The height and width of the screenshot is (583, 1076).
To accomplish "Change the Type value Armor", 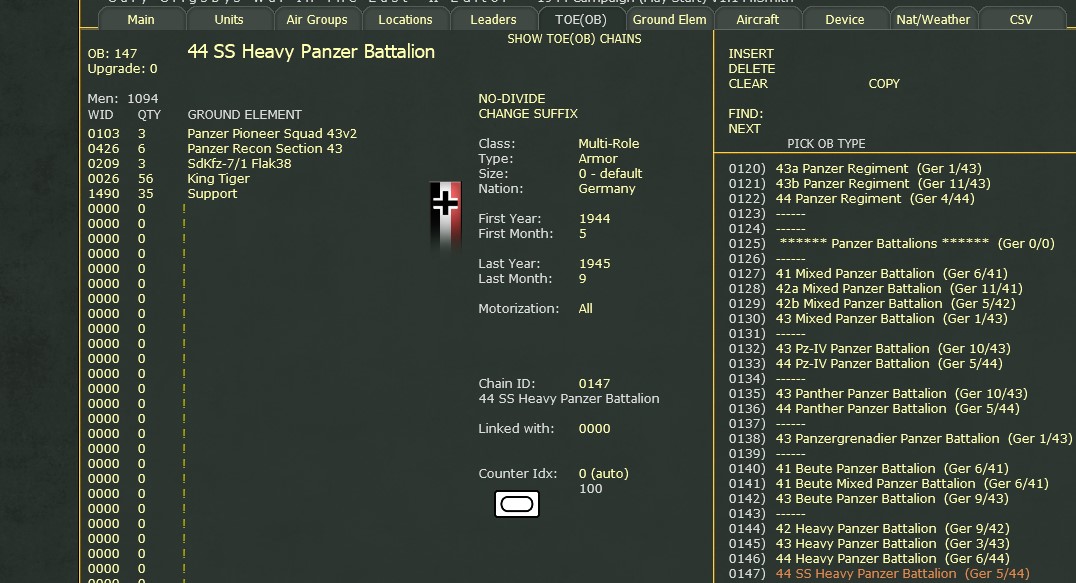I will [x=598, y=158].
